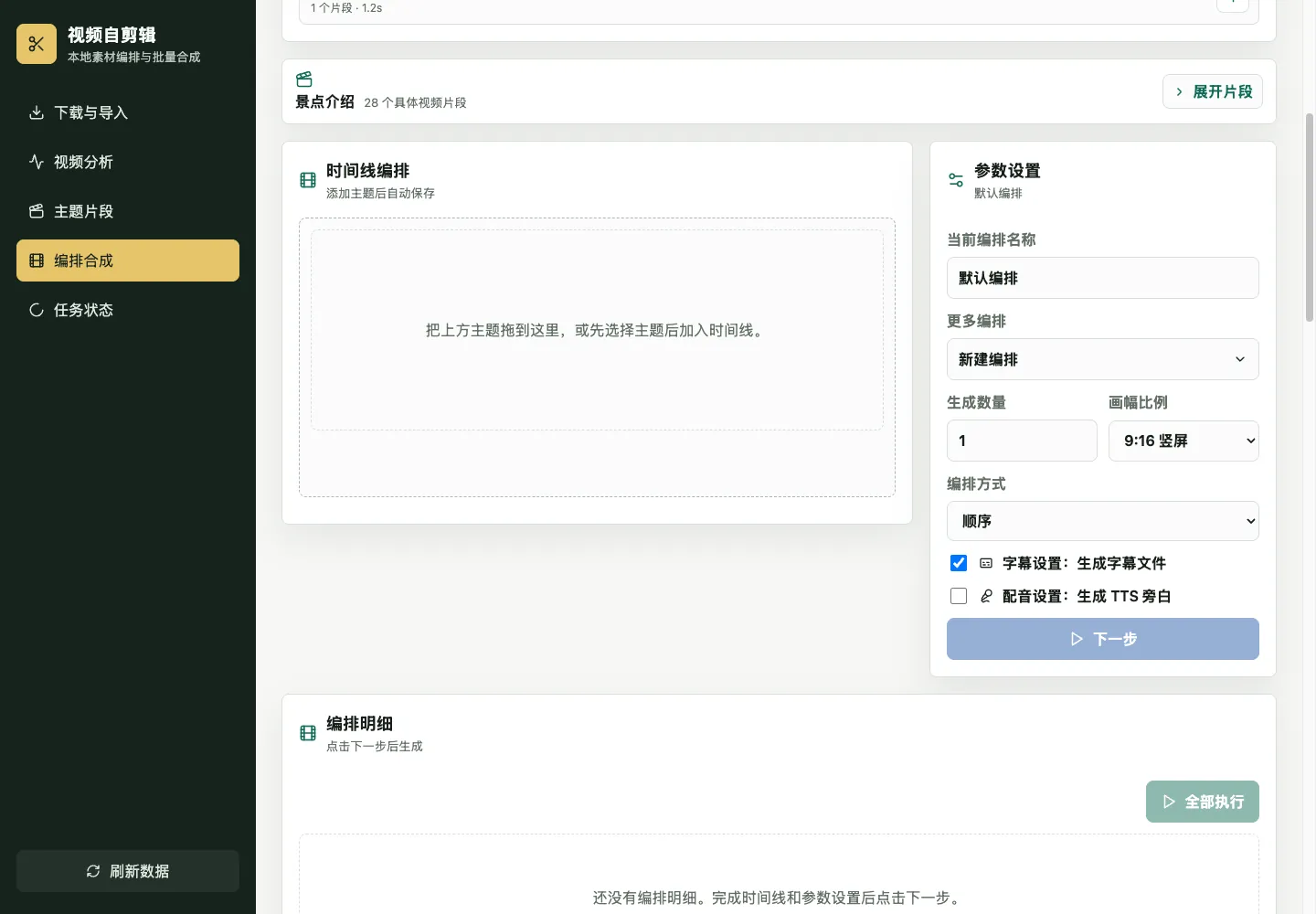Viewport: 1316px width, 914px height.
Task: Click the page vertical scrollbar thumb
Action: click(x=1310, y=218)
